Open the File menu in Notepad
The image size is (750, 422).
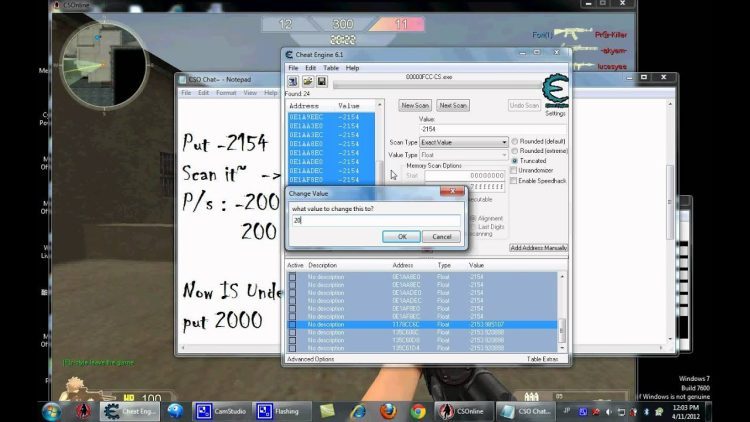(186, 93)
